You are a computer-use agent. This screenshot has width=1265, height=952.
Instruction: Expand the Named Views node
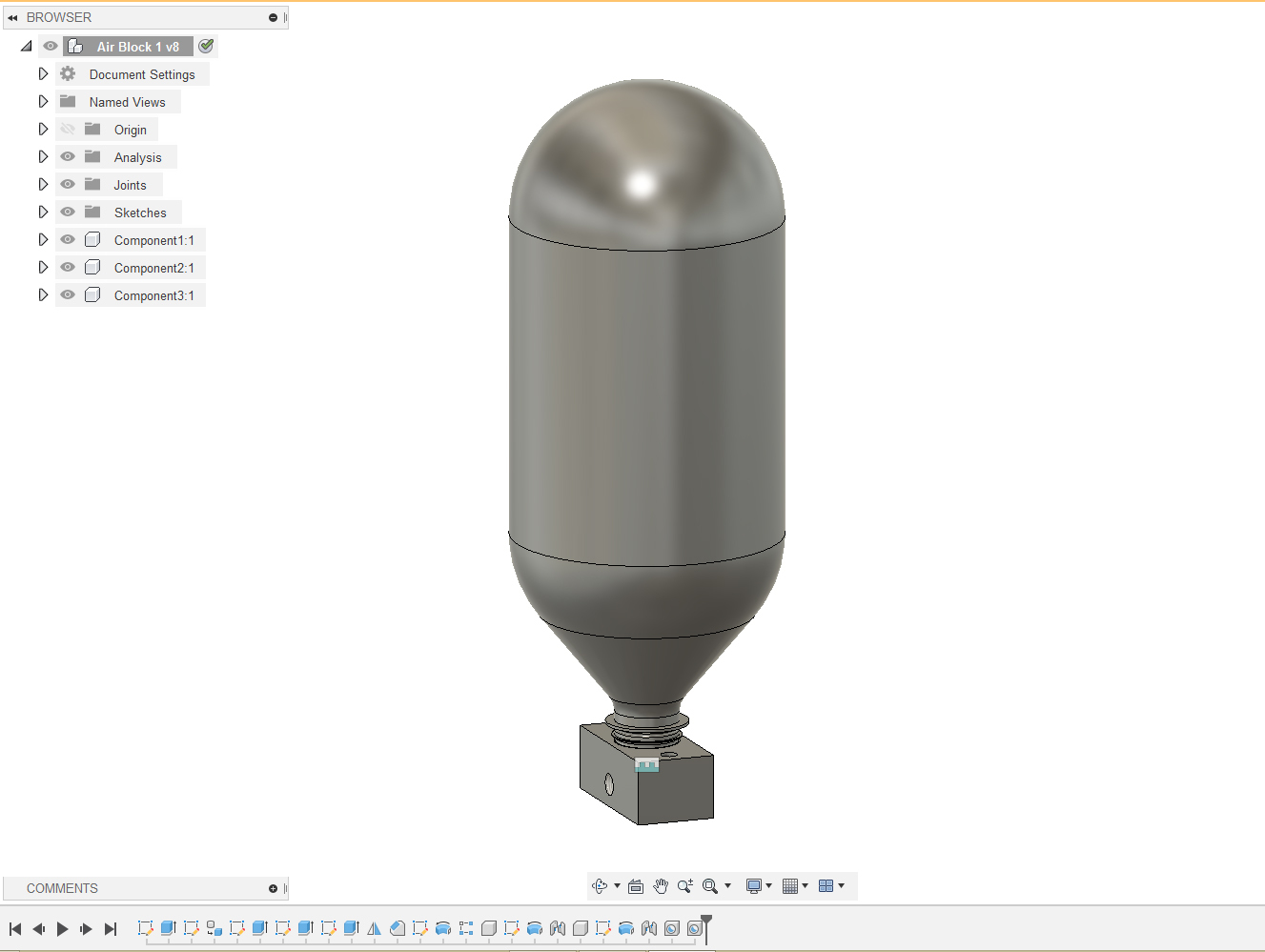(x=43, y=102)
